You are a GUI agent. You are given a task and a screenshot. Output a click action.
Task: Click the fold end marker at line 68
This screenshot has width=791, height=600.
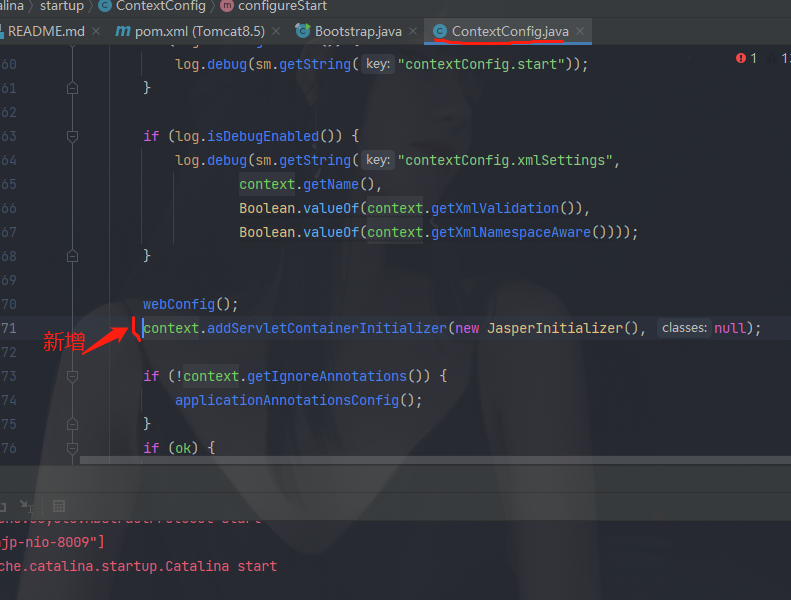(x=72, y=256)
